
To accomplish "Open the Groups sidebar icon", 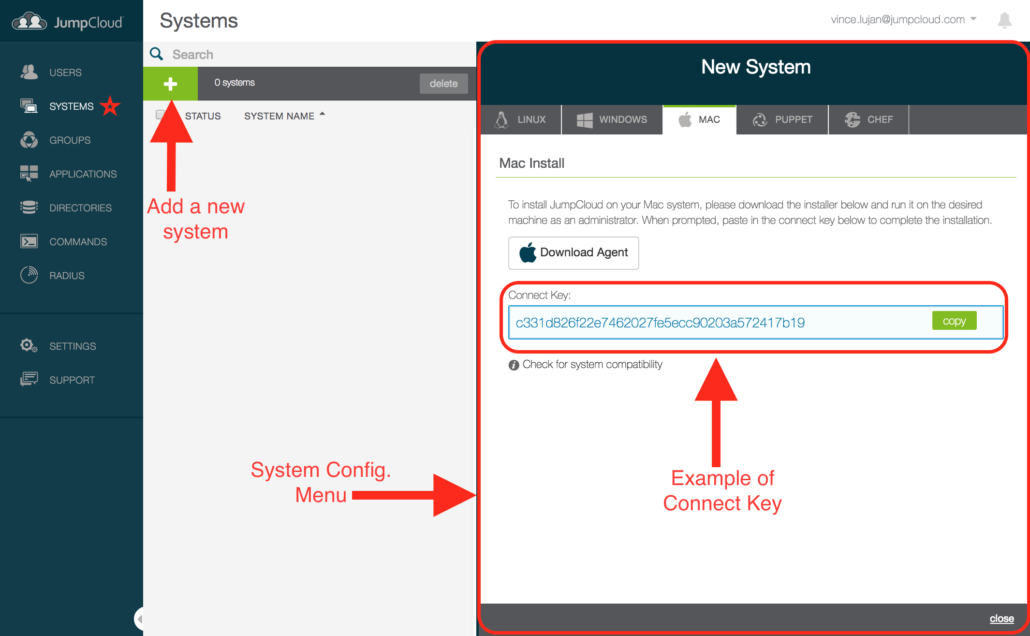I will tap(29, 140).
